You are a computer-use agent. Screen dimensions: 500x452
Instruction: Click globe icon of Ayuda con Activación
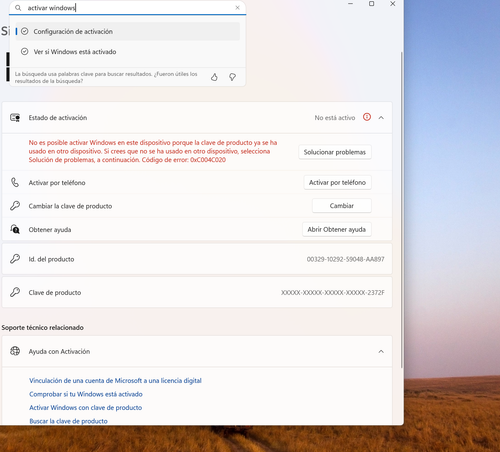(15, 351)
